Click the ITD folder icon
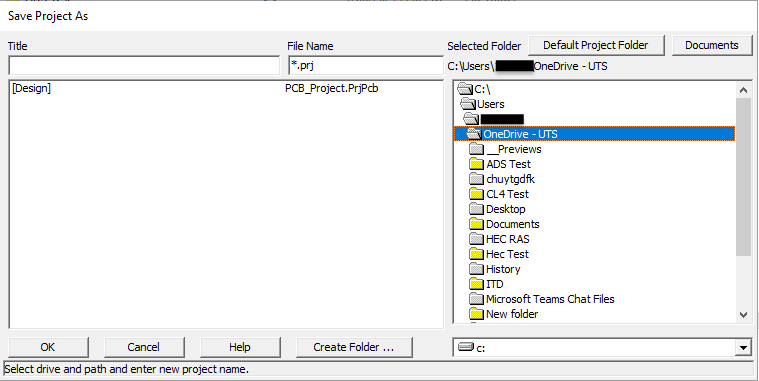 point(477,284)
